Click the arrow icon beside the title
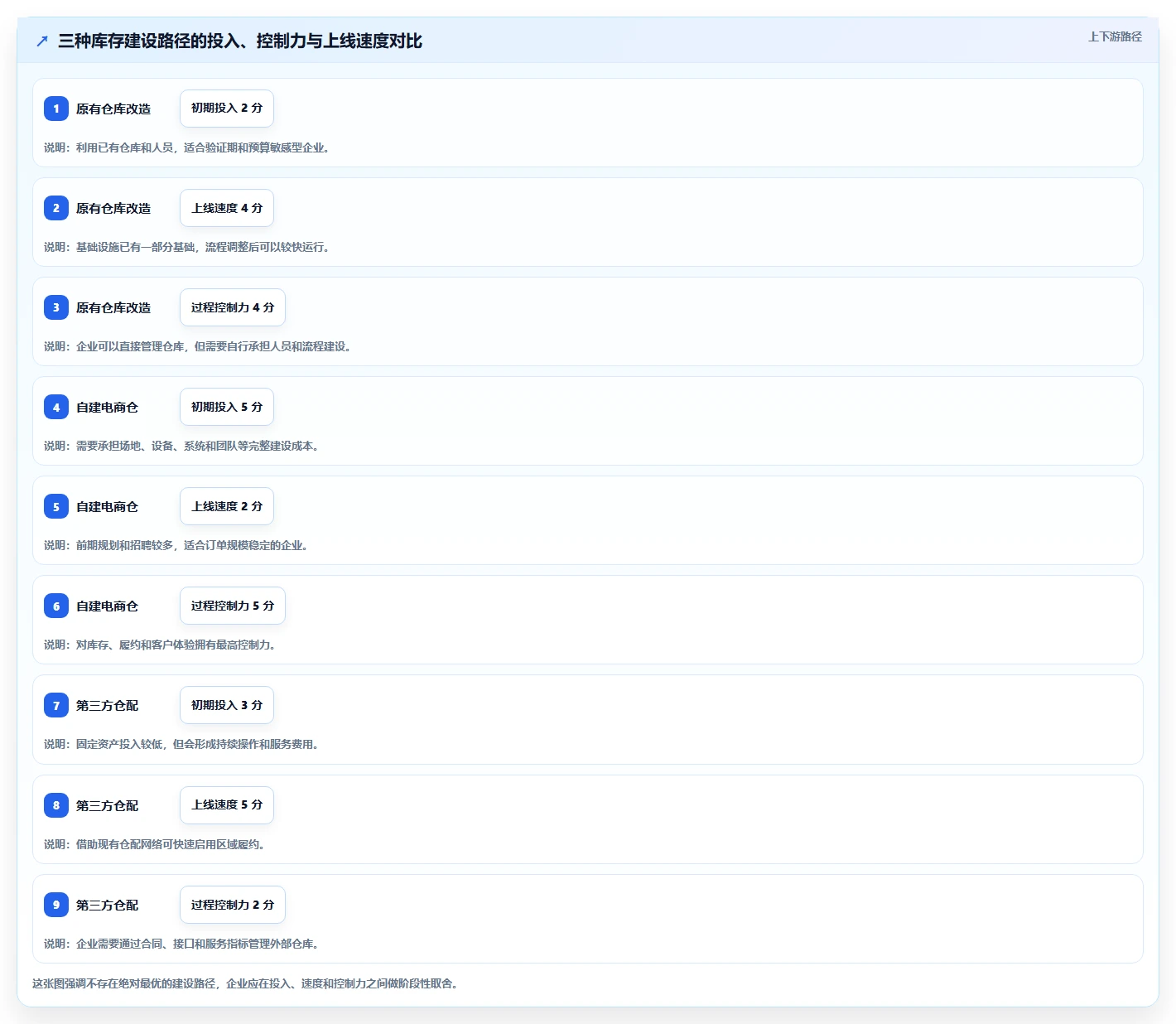Screen dimensions: 1176x1024 point(42,41)
